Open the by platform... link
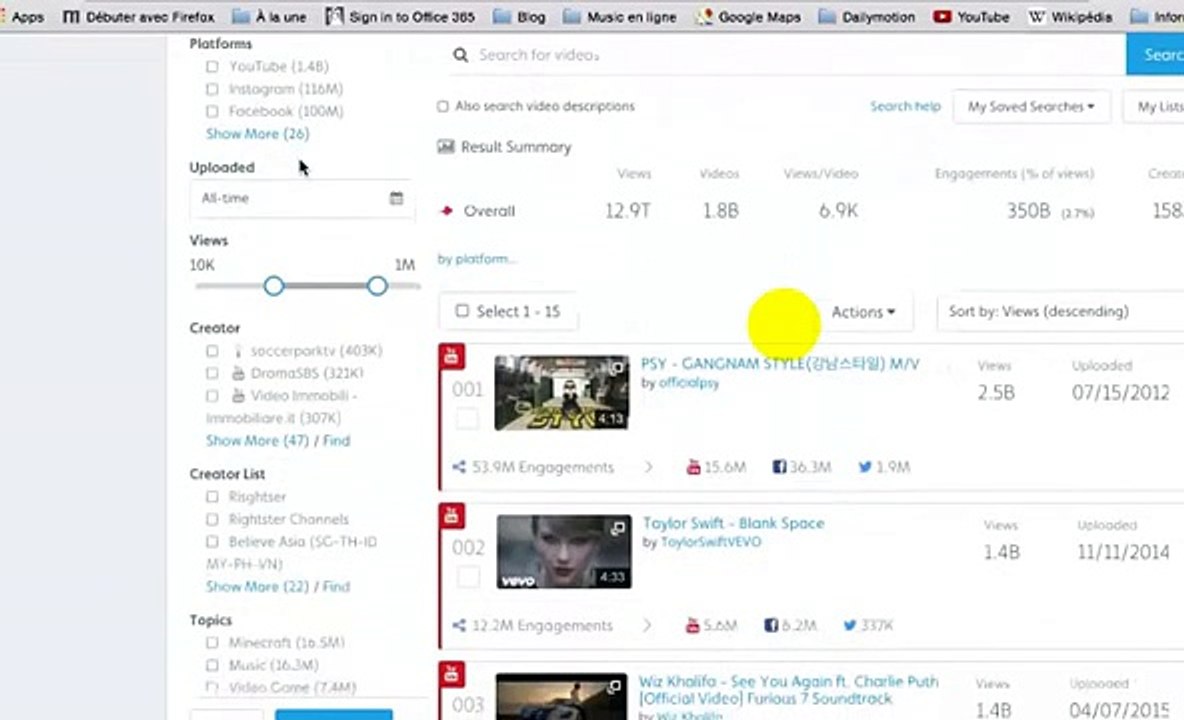Image resolution: width=1184 pixels, height=720 pixels. tap(476, 259)
